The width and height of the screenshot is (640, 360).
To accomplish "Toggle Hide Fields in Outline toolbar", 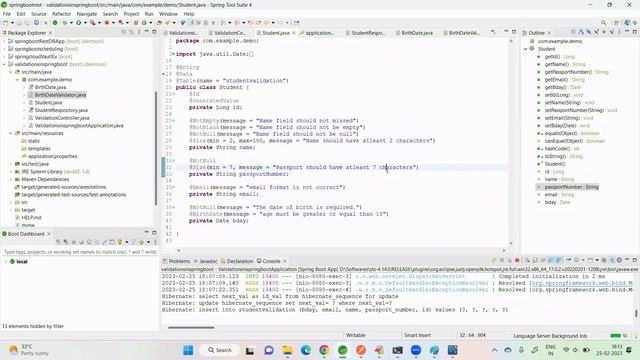I will pyautogui.click(x=589, y=32).
